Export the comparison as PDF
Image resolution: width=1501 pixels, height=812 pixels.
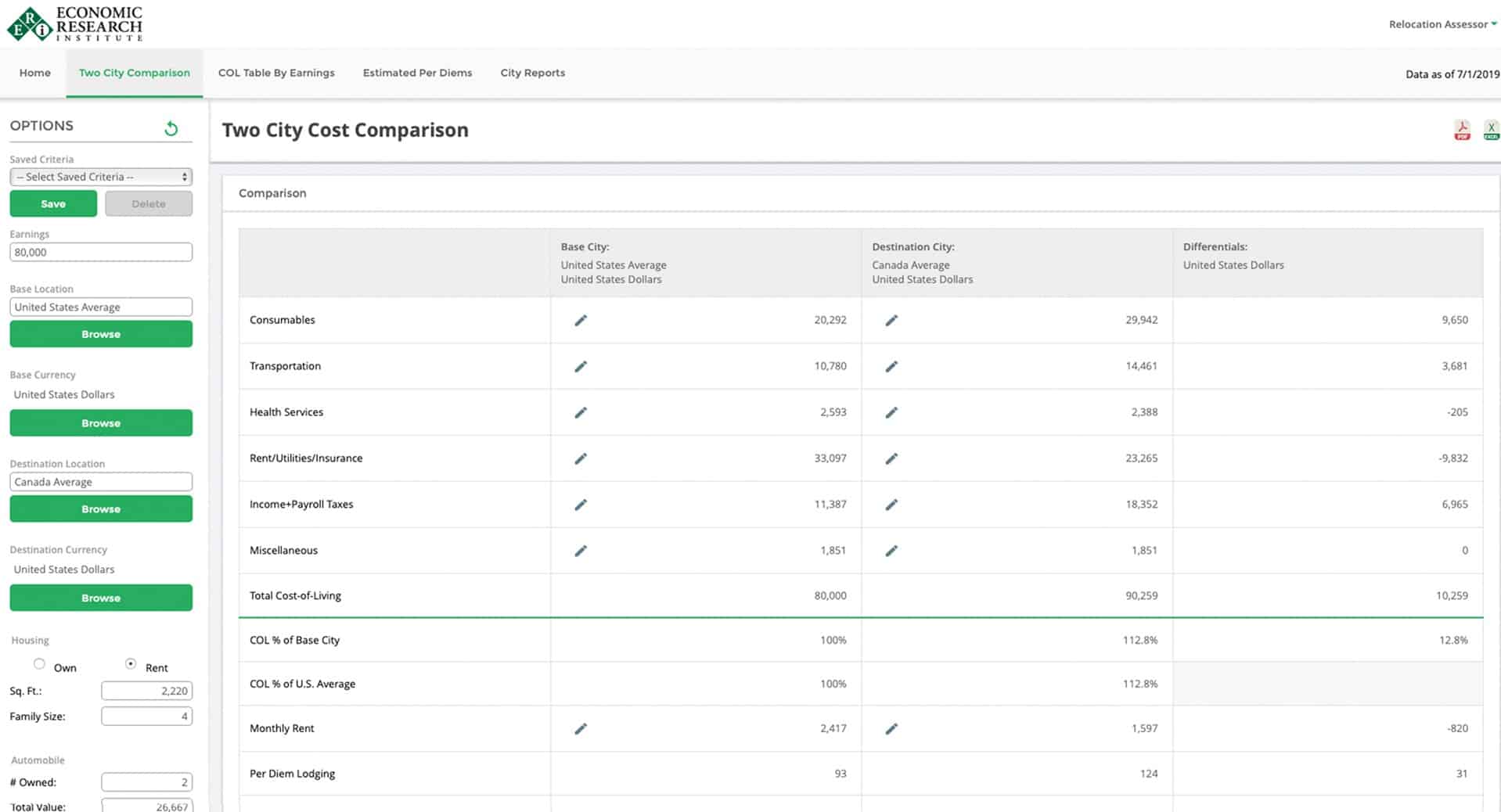1462,130
